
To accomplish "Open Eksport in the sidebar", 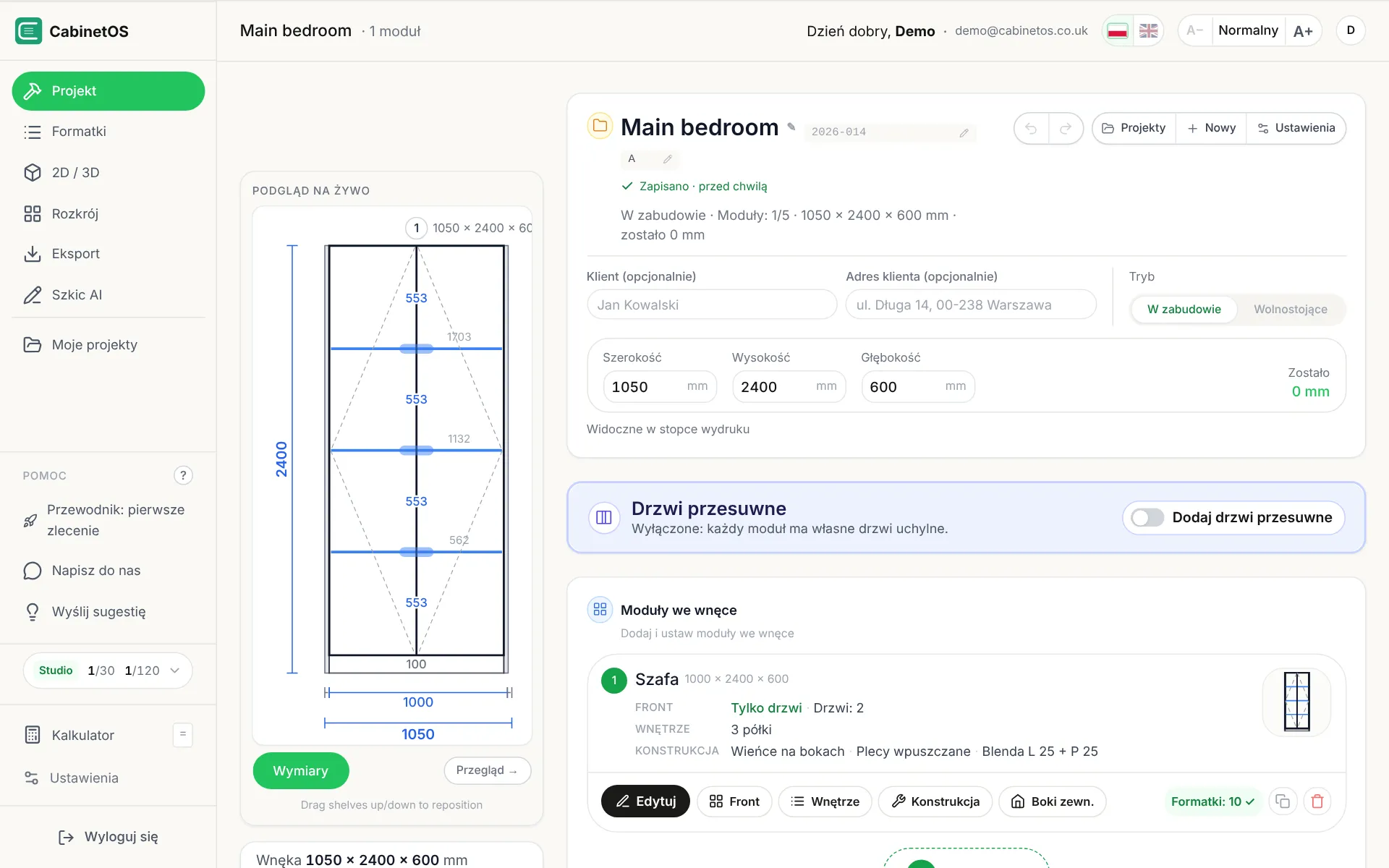I will [109, 254].
